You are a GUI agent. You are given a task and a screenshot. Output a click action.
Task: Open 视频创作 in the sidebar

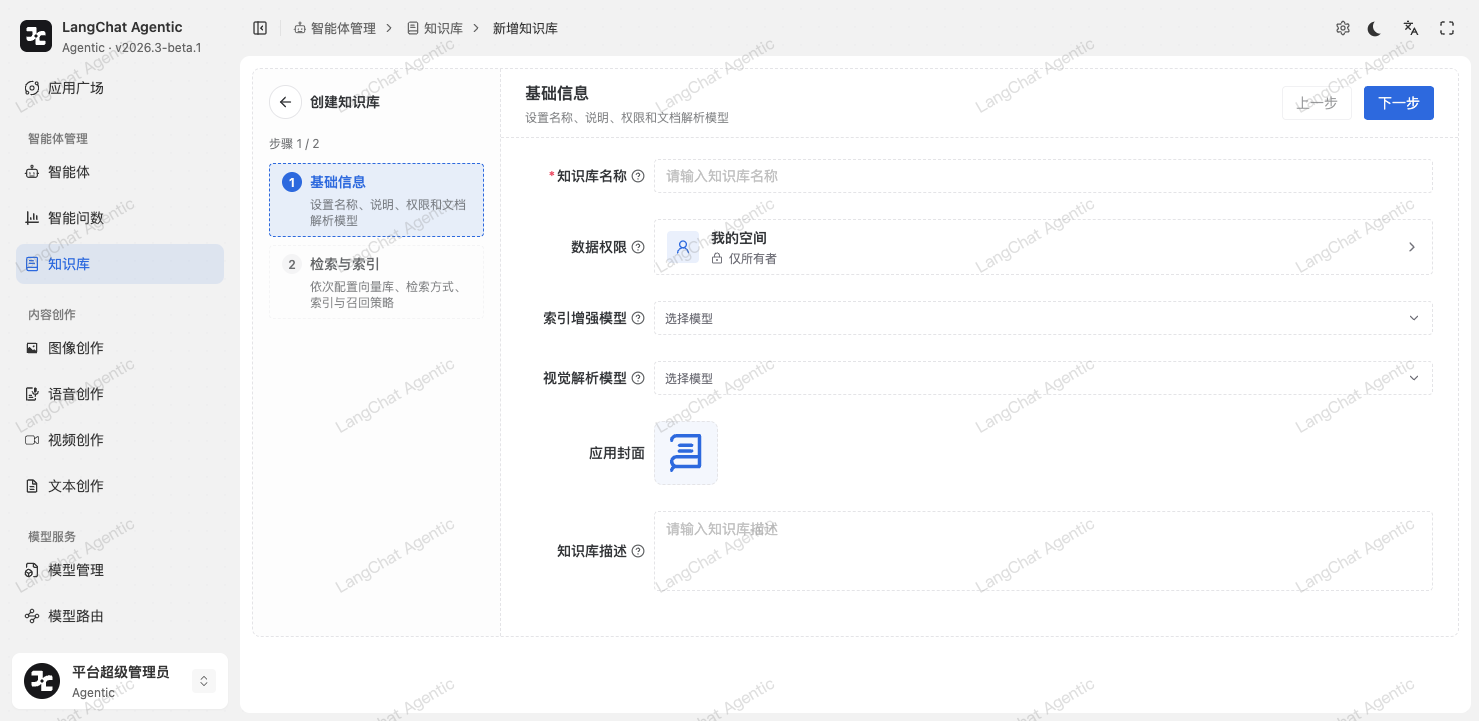pos(120,440)
